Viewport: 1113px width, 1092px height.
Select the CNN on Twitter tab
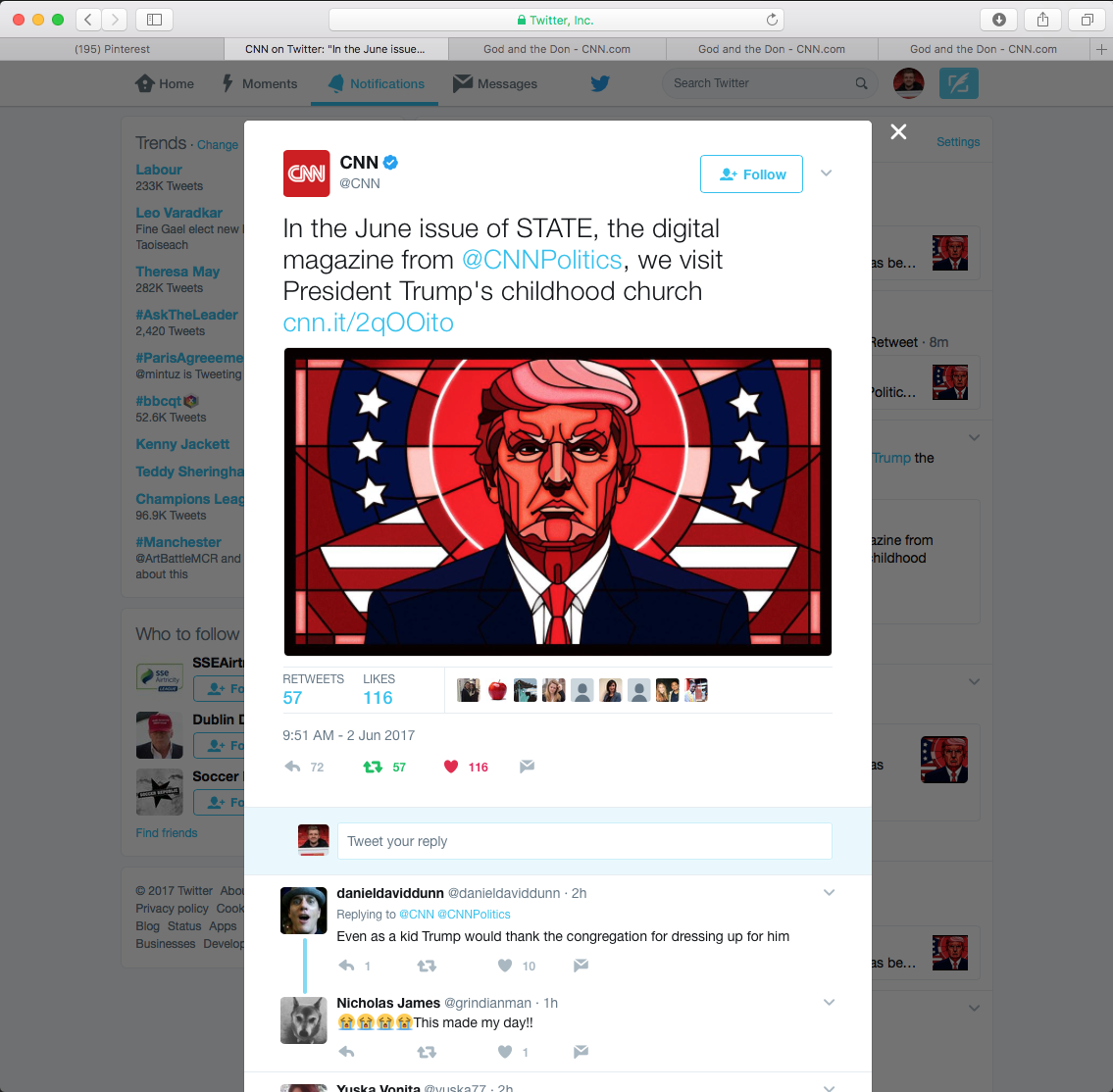pos(335,49)
